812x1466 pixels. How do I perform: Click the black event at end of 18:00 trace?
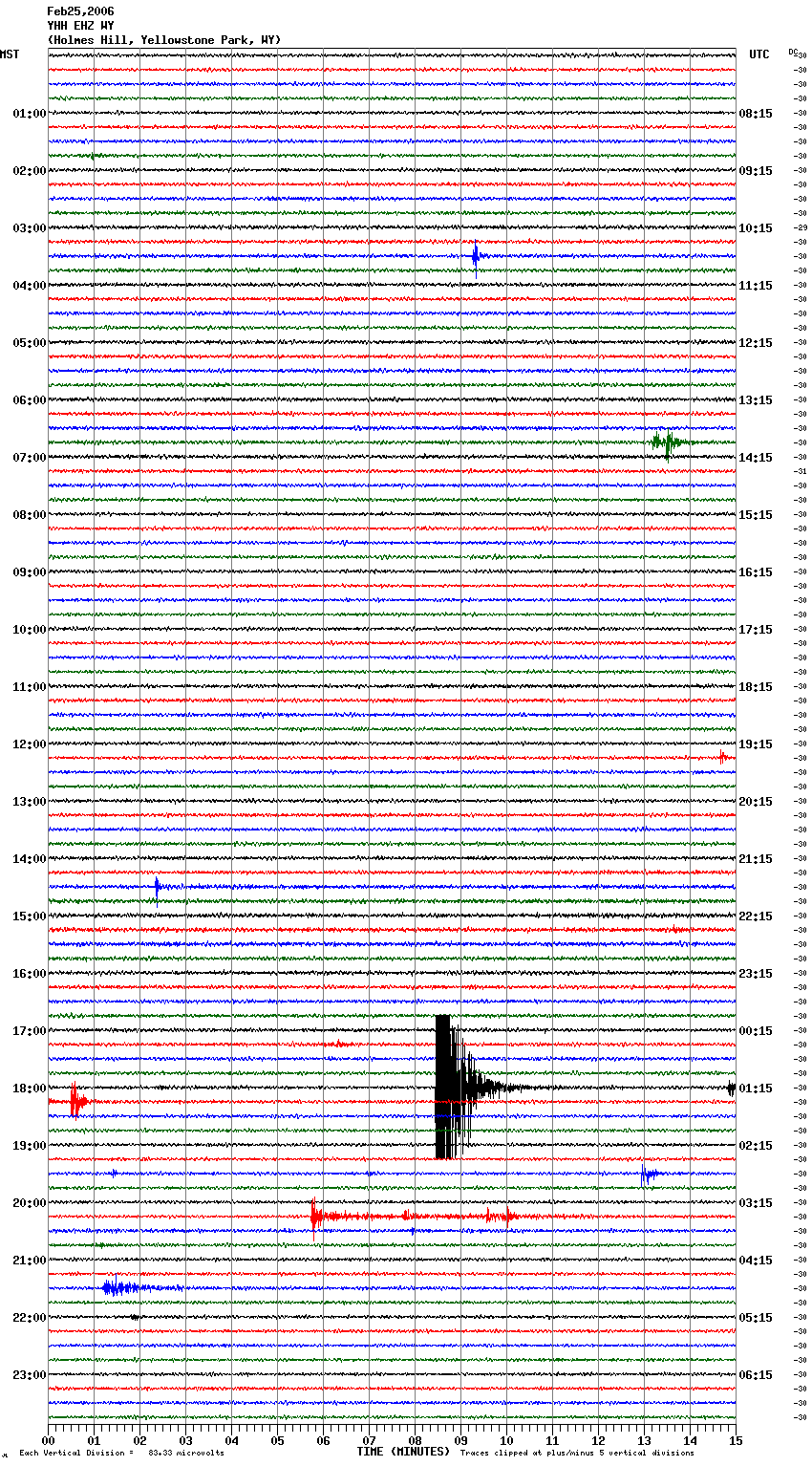pos(731,1088)
